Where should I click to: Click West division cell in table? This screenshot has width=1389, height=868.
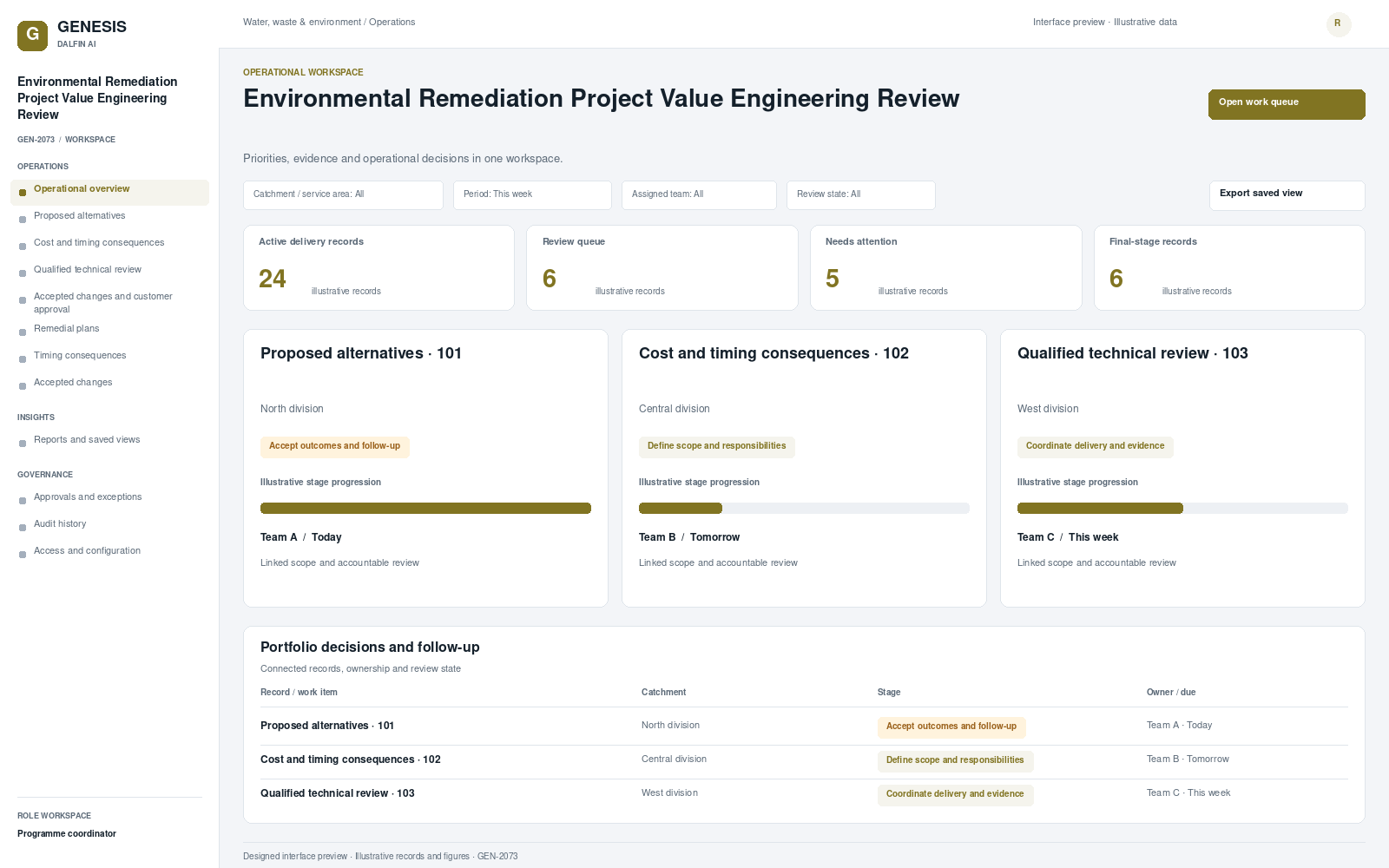(669, 793)
